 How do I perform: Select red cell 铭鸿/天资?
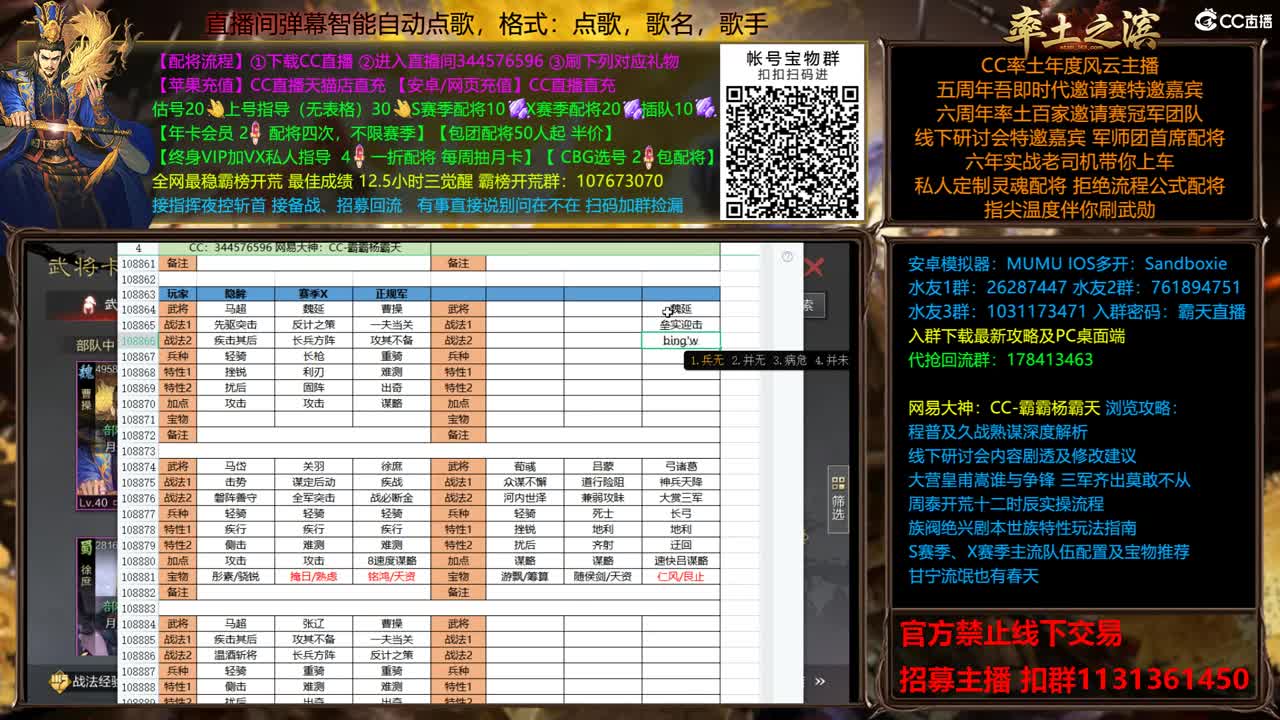(x=391, y=577)
